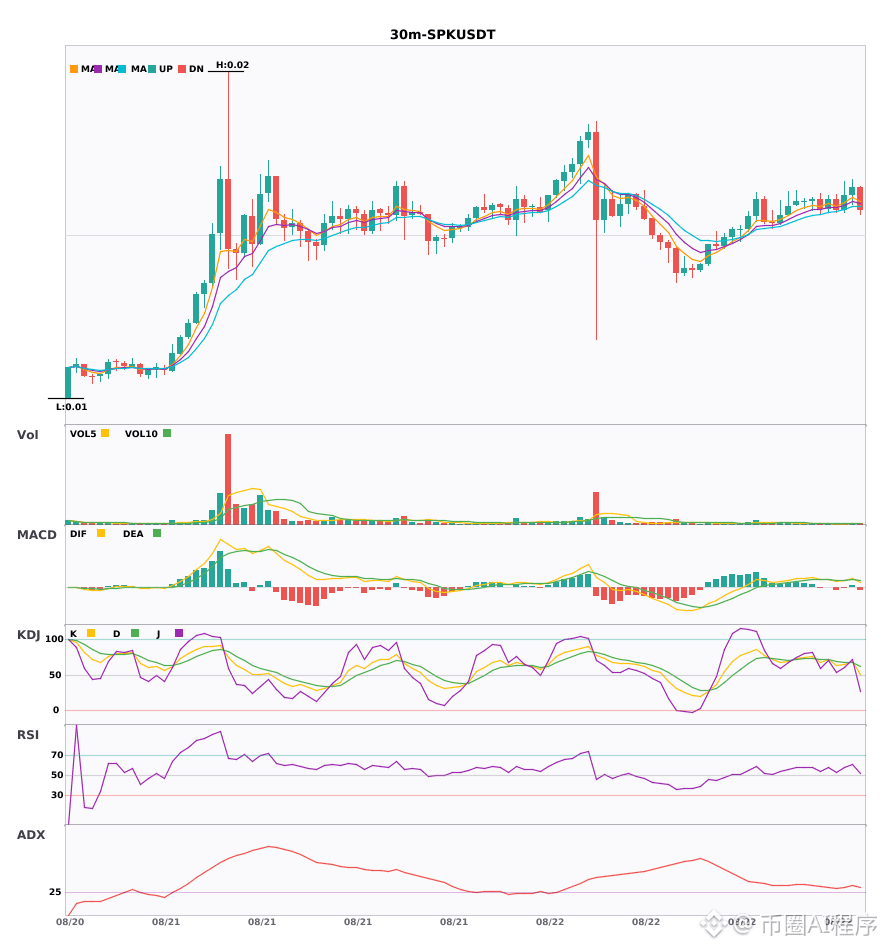The width and height of the screenshot is (885, 950).
Task: Click the DEA legend text
Action: coord(133,534)
